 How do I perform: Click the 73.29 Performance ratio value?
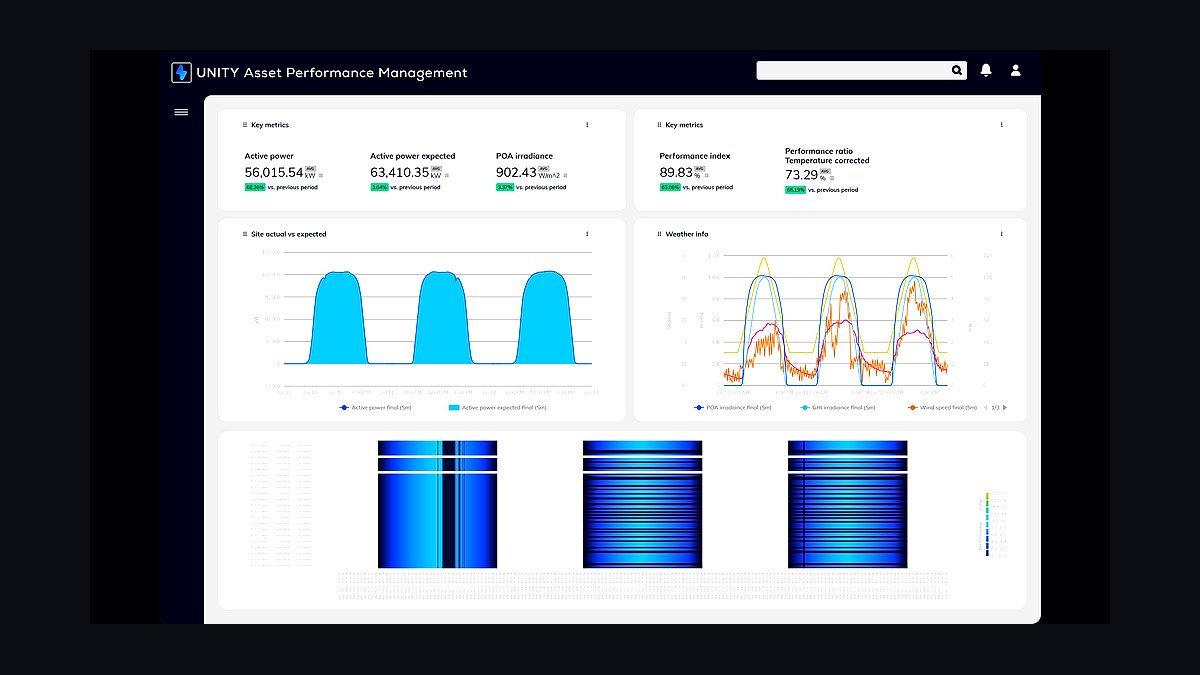pos(801,175)
